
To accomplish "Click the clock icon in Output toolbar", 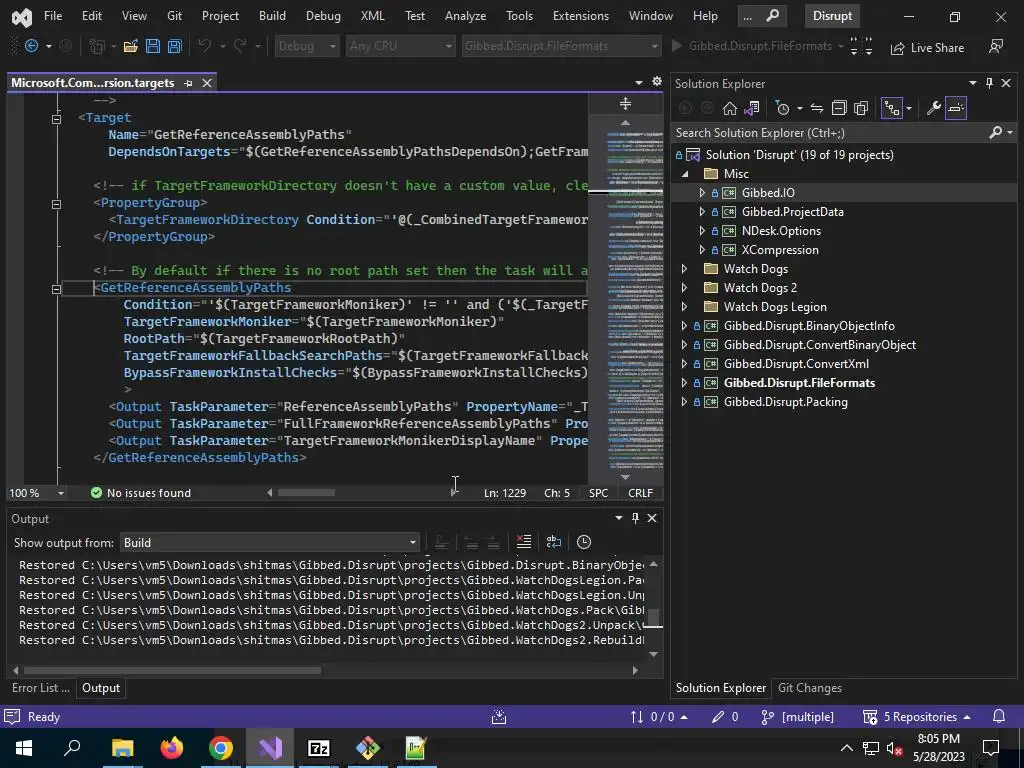I will [584, 542].
